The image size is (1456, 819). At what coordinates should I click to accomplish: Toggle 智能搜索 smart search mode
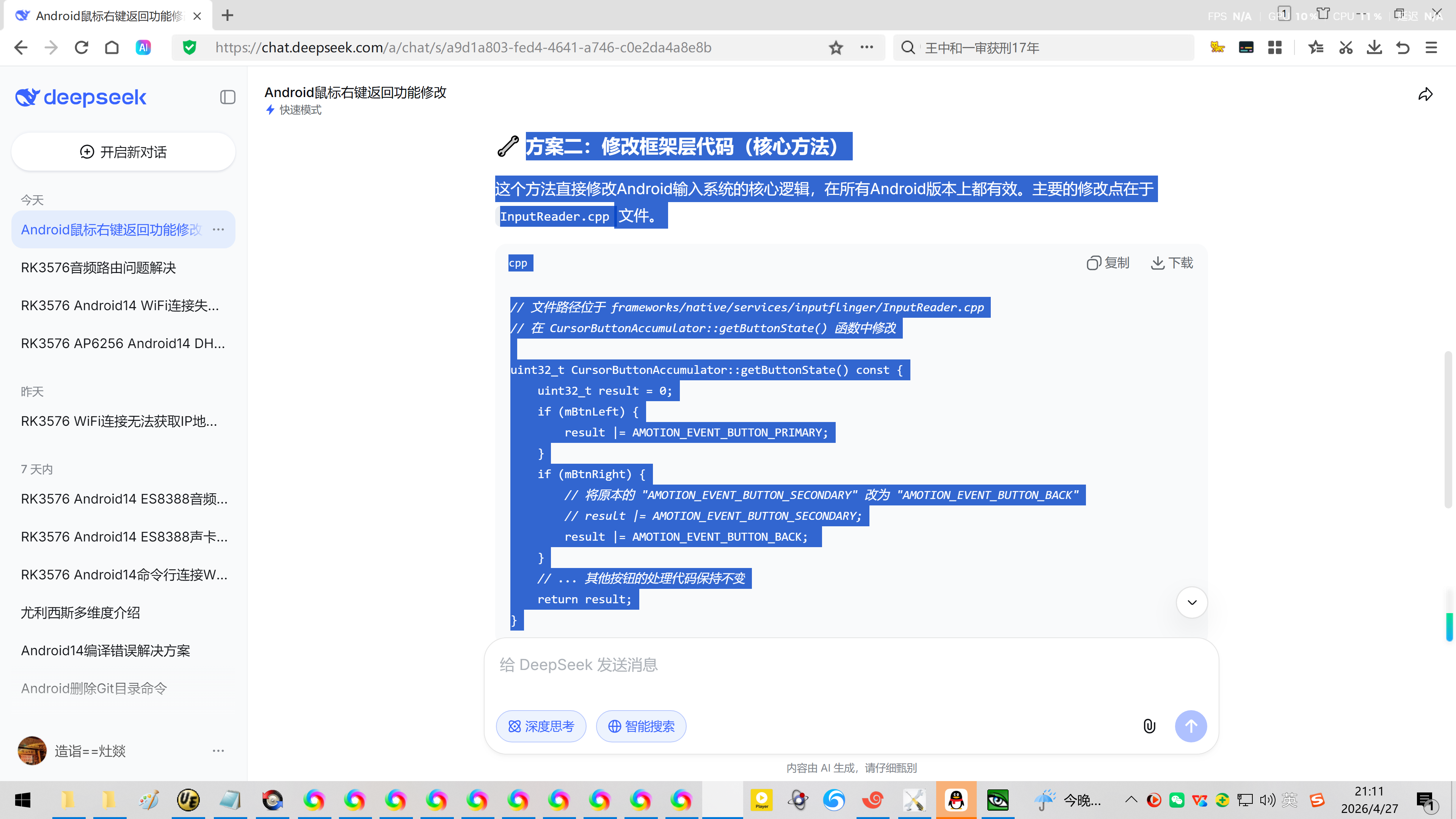point(641,726)
